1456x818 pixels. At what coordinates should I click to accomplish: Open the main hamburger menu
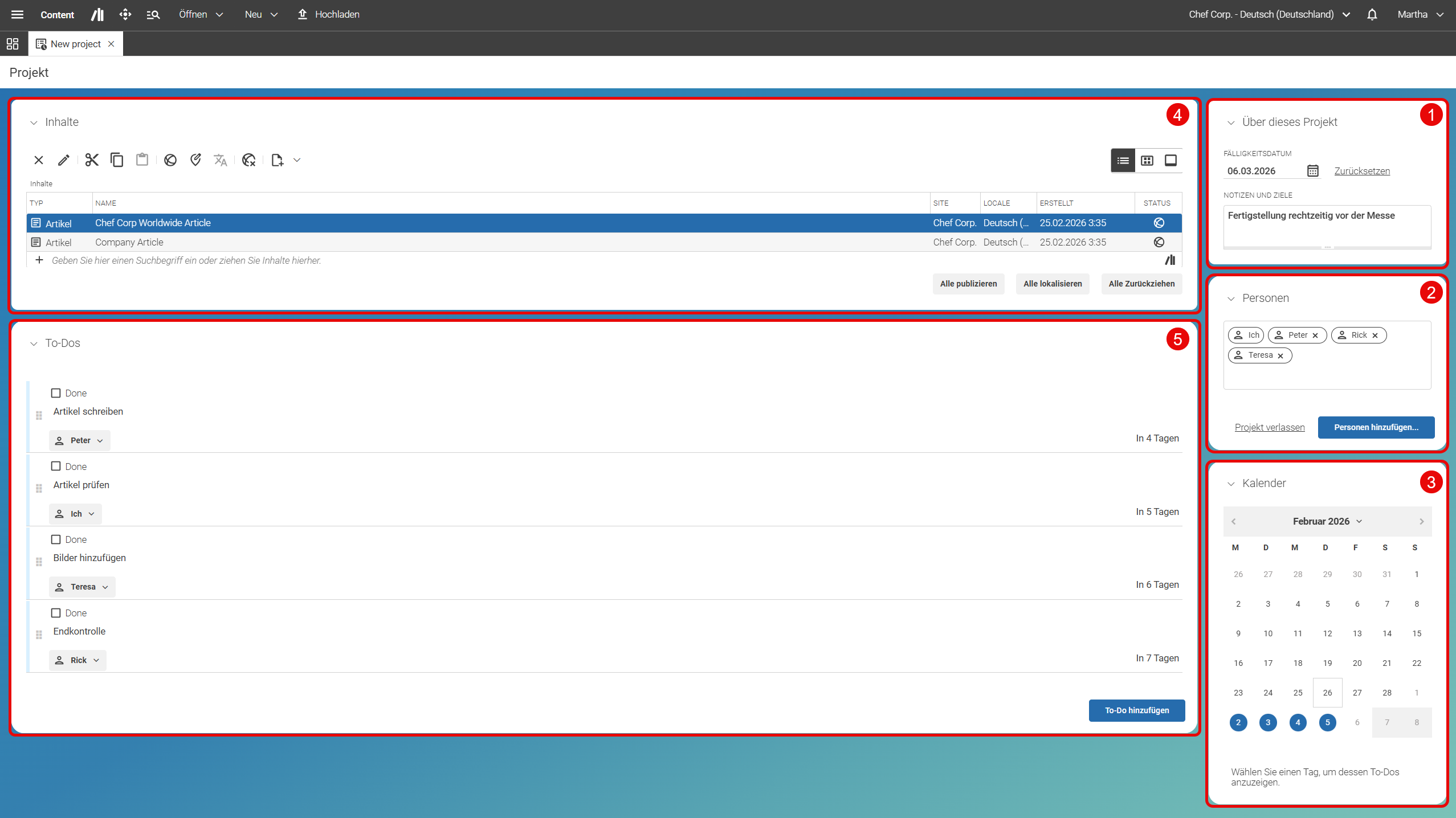point(18,14)
